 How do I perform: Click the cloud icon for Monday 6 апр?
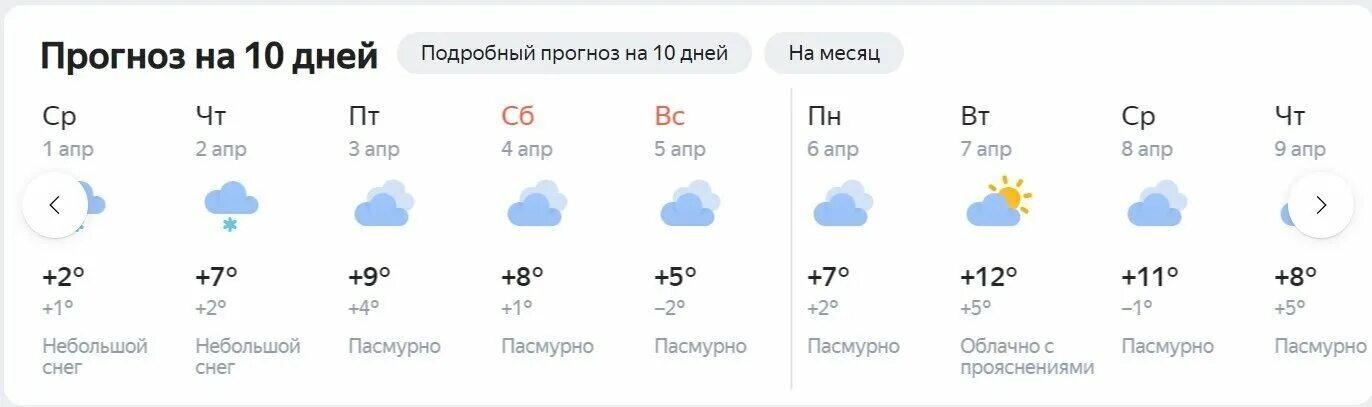click(843, 204)
